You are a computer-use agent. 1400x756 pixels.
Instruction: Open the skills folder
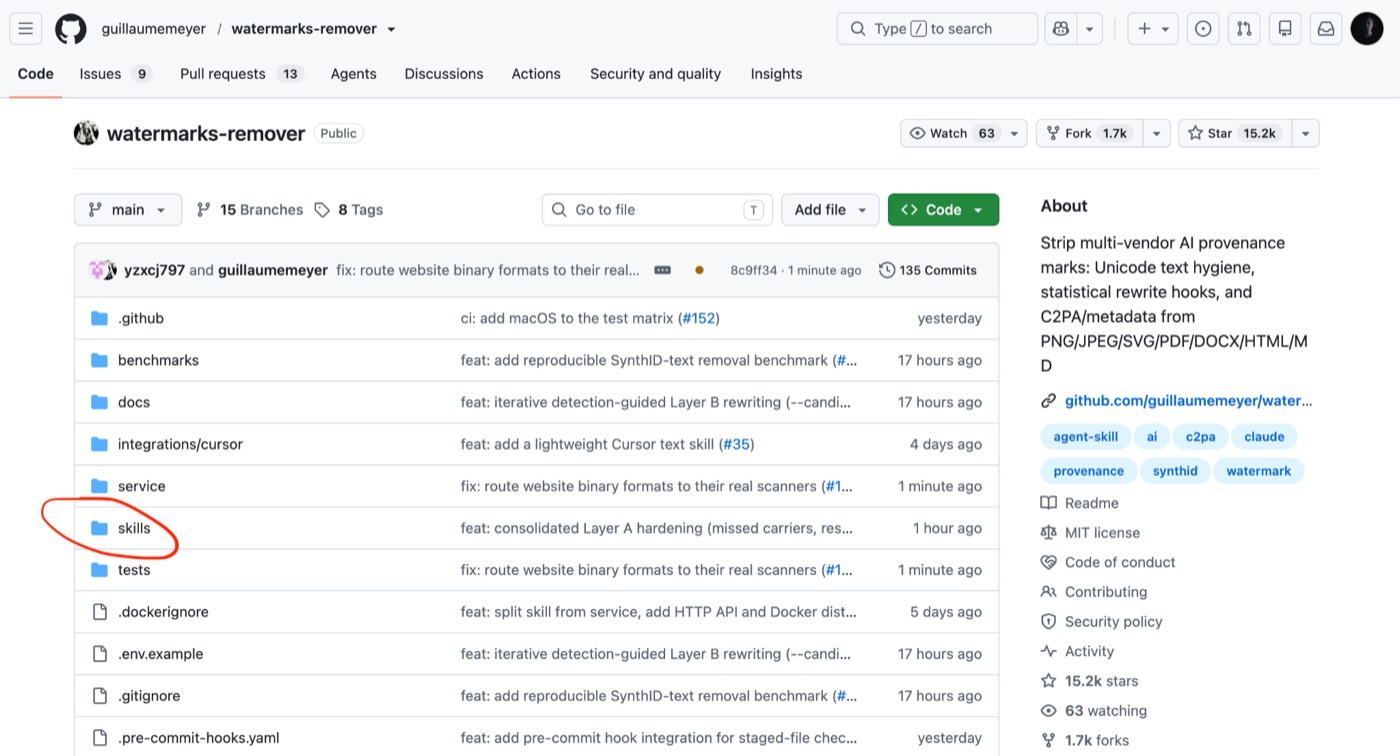[134, 528]
